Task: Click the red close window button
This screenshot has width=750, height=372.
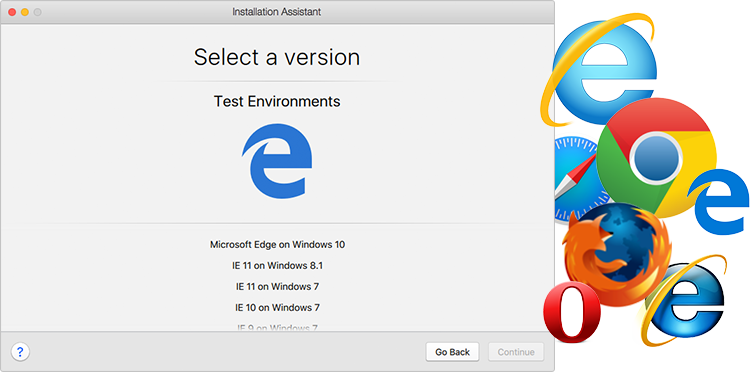Action: [12, 12]
